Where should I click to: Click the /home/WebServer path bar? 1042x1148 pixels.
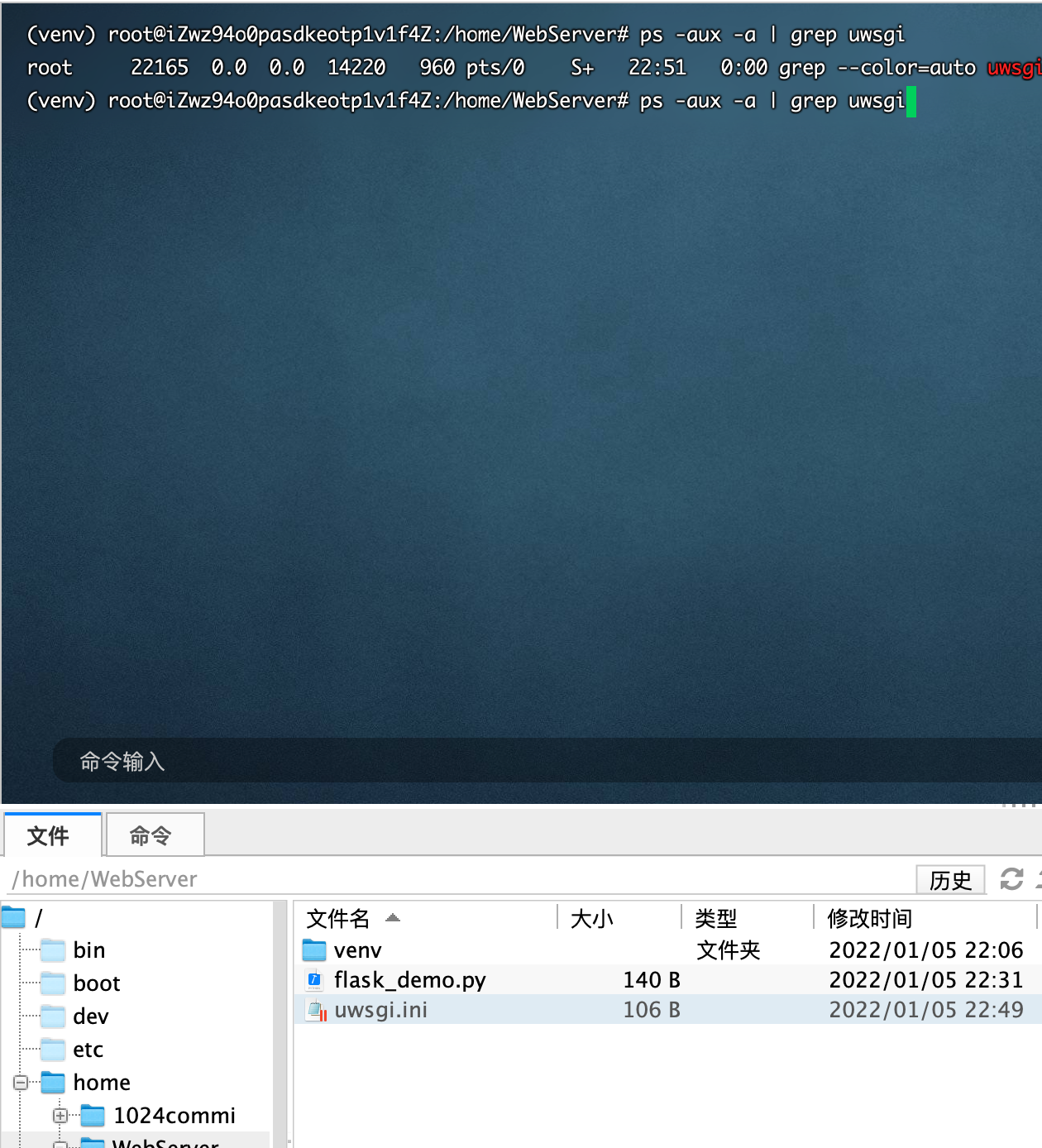tap(103, 878)
